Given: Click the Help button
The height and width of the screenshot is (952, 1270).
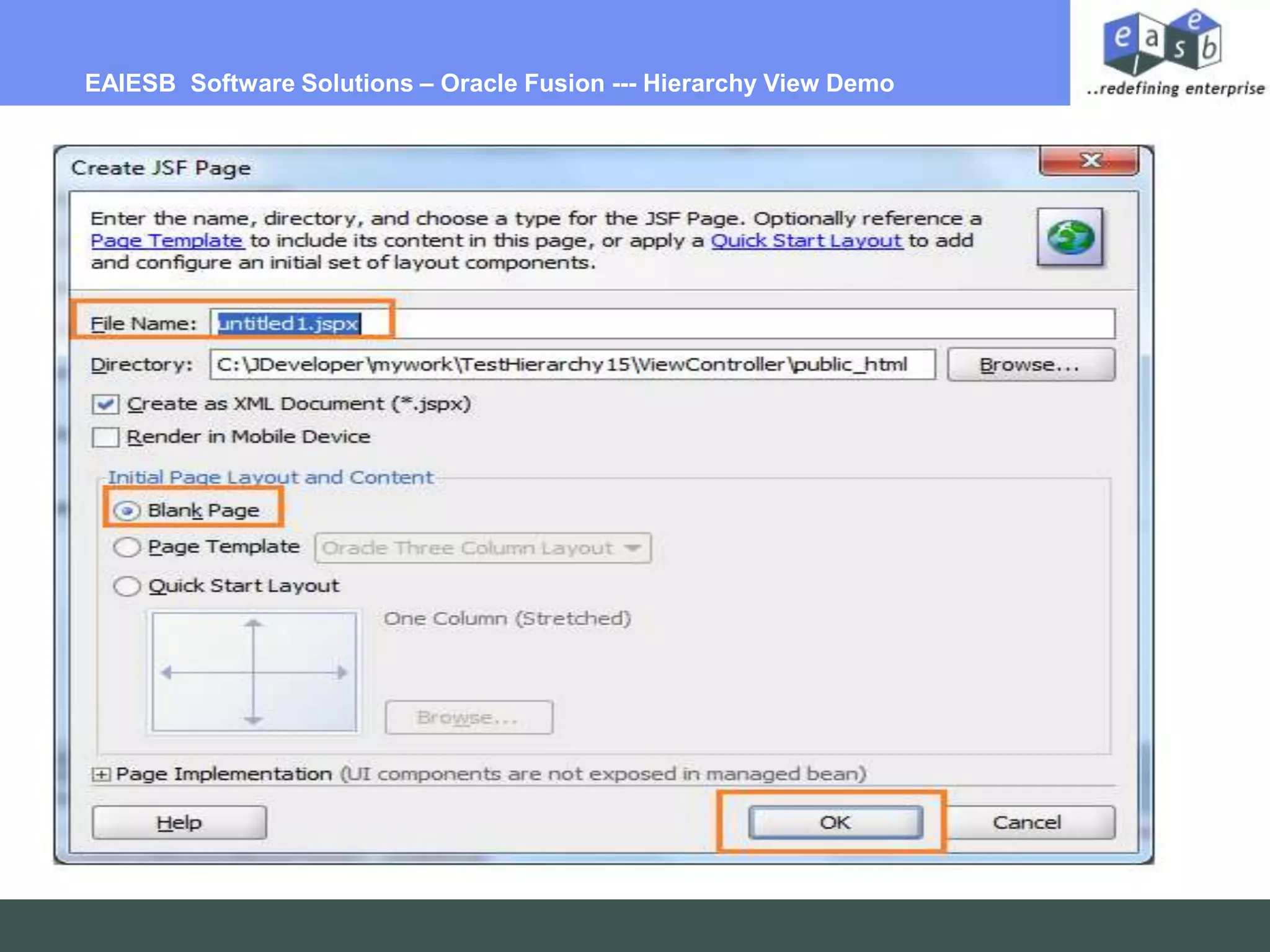Looking at the screenshot, I should point(179,822).
